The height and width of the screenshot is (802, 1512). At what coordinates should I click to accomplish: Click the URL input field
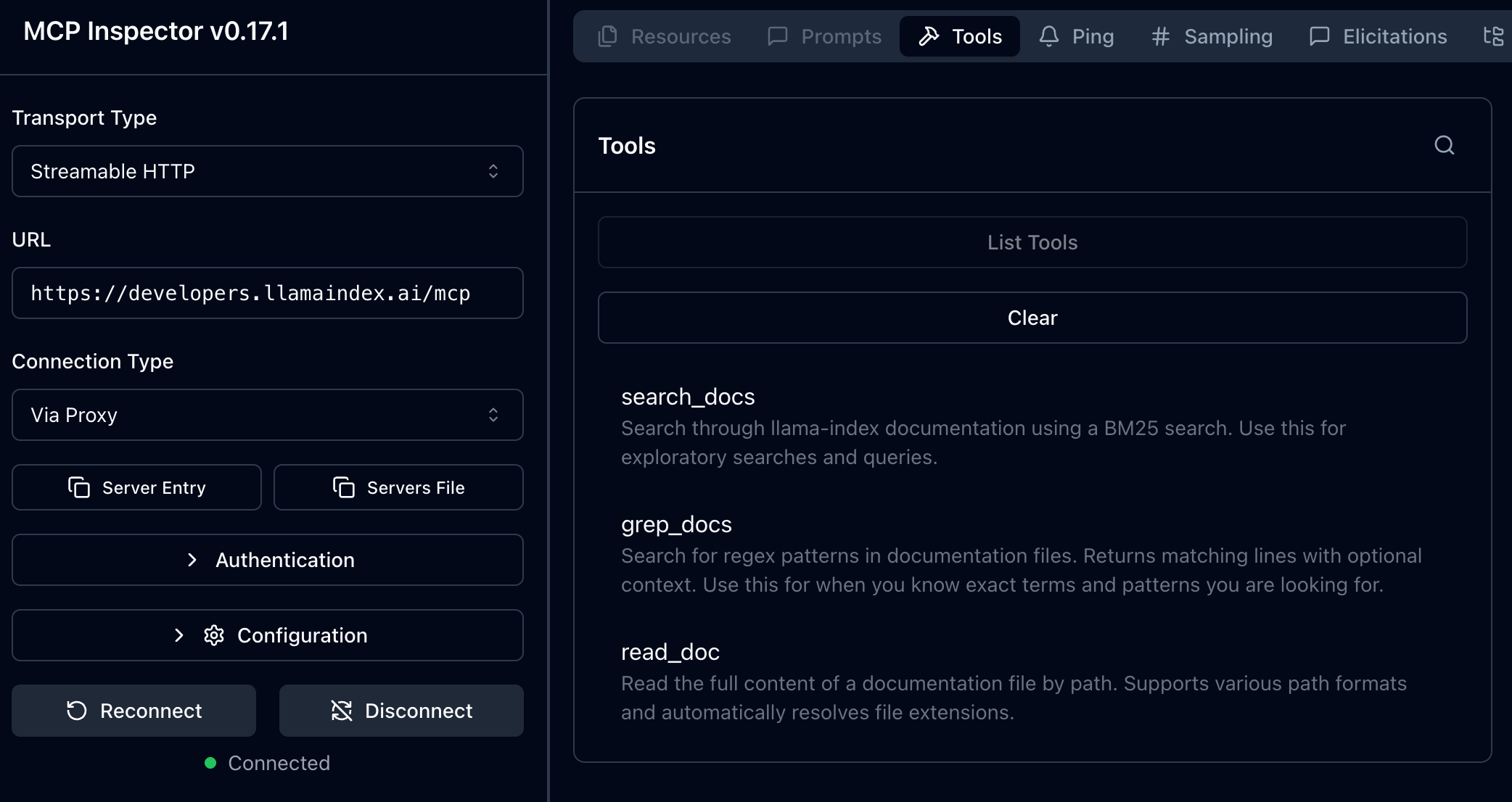pos(267,293)
